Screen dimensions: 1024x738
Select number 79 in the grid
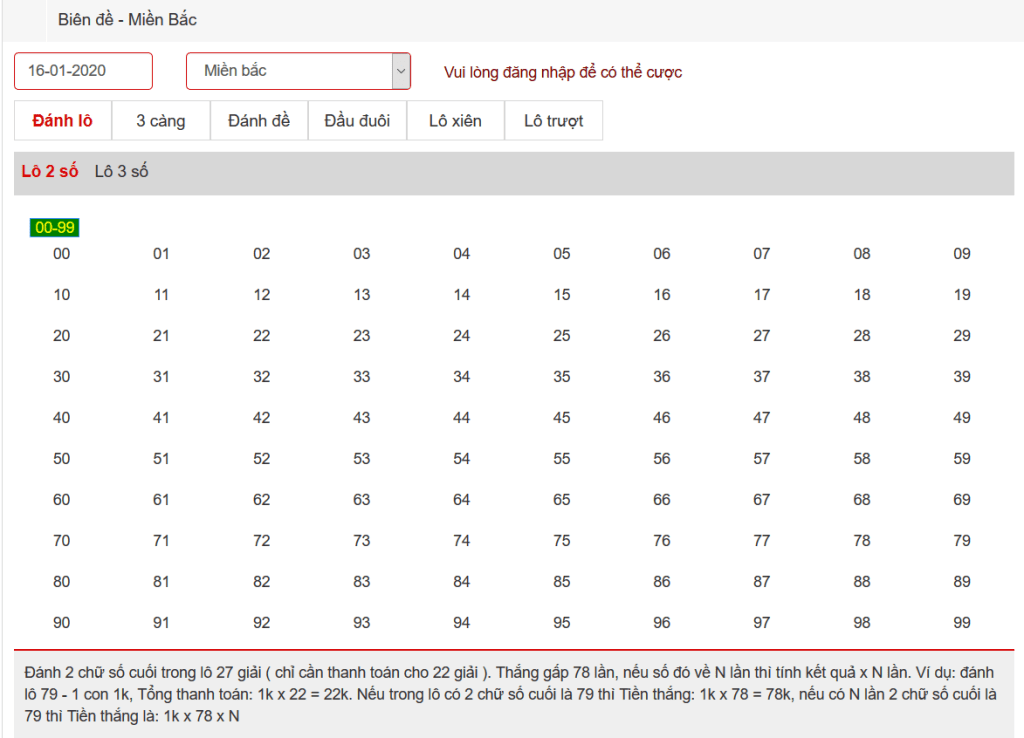coord(962,541)
